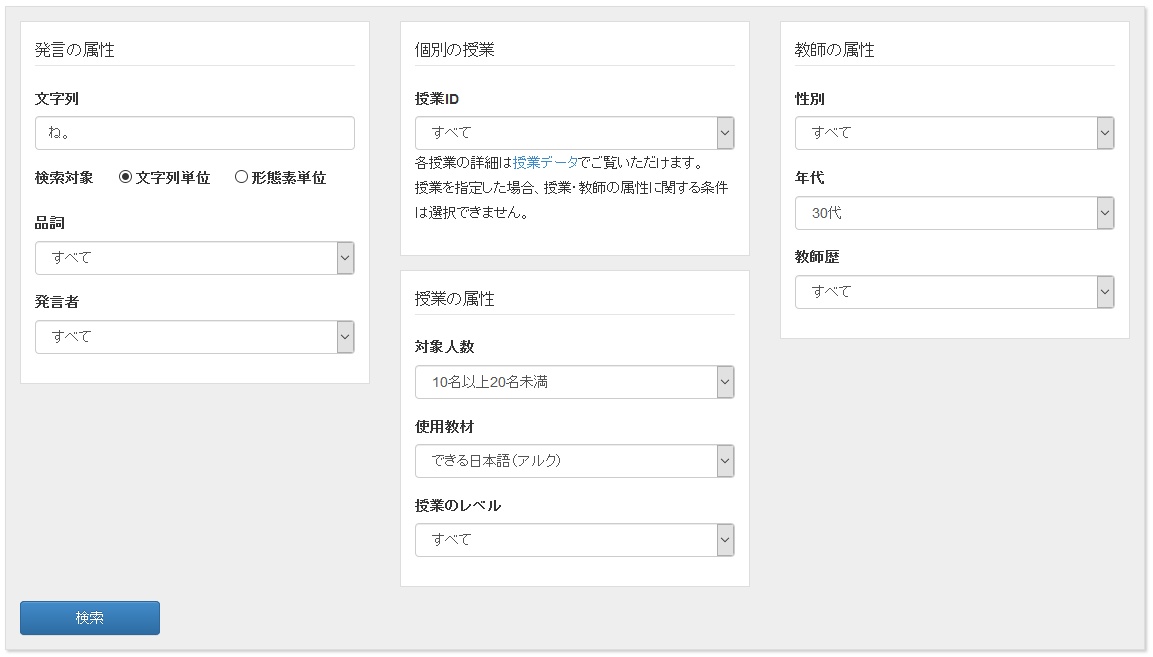Open the 性別 dropdown
The image size is (1153, 657).
pos(946,133)
